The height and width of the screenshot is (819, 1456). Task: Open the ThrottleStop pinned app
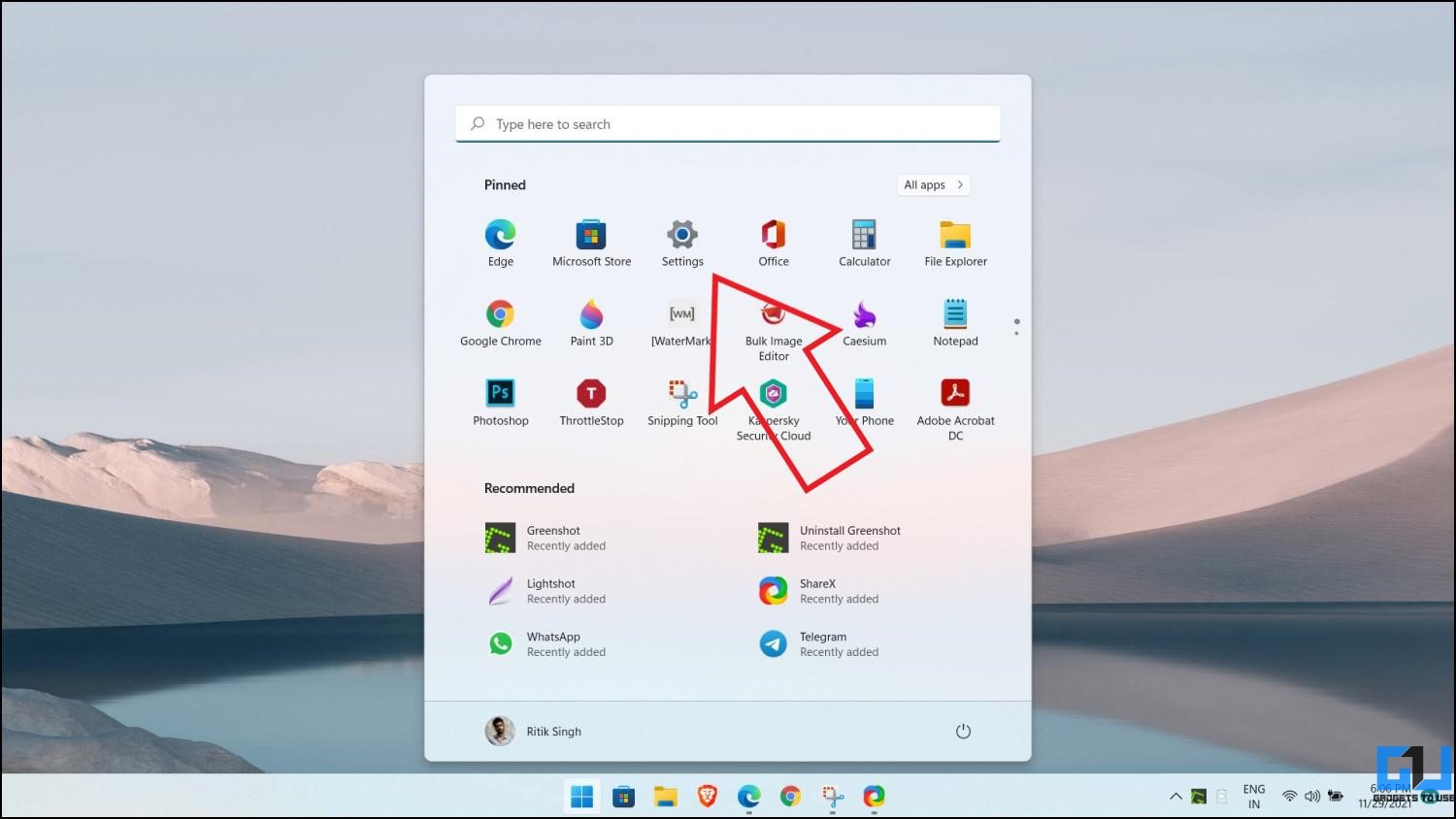[x=591, y=402]
